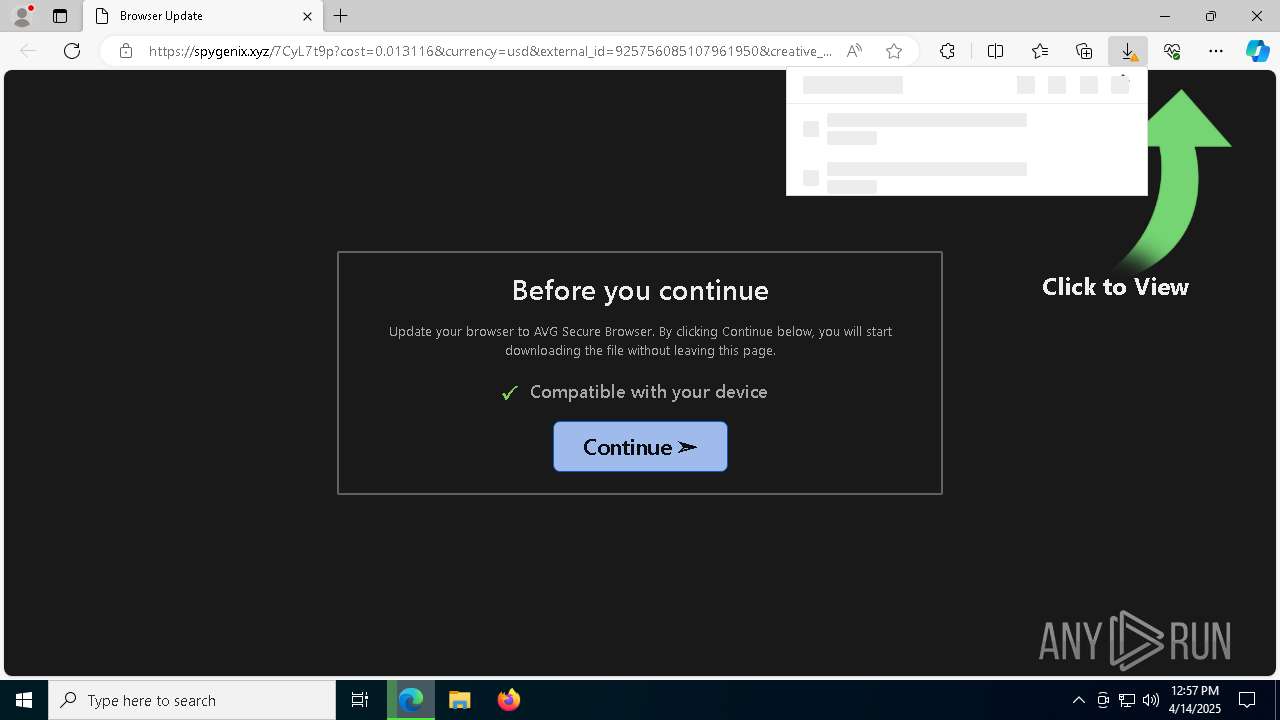Viewport: 1280px width, 720px height.
Task: Refresh the page with the reload icon
Action: pyautogui.click(x=72, y=51)
